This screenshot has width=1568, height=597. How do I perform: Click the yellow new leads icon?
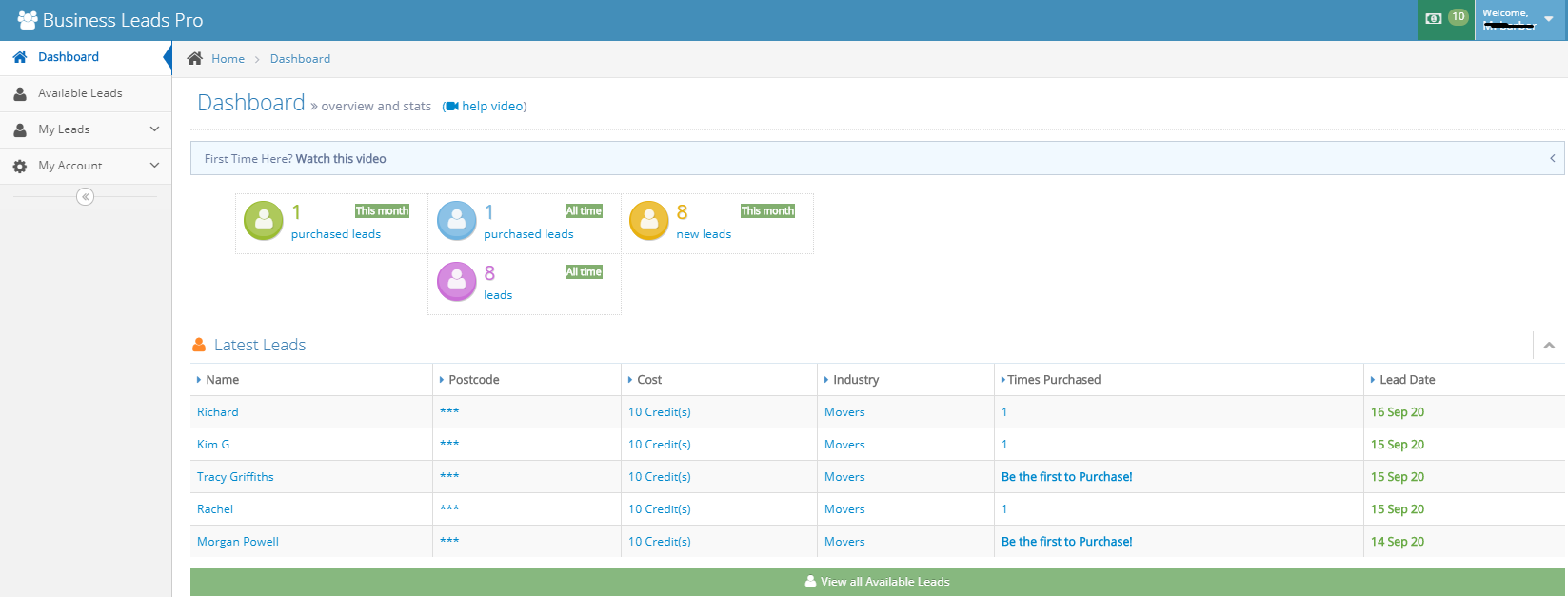(x=648, y=221)
